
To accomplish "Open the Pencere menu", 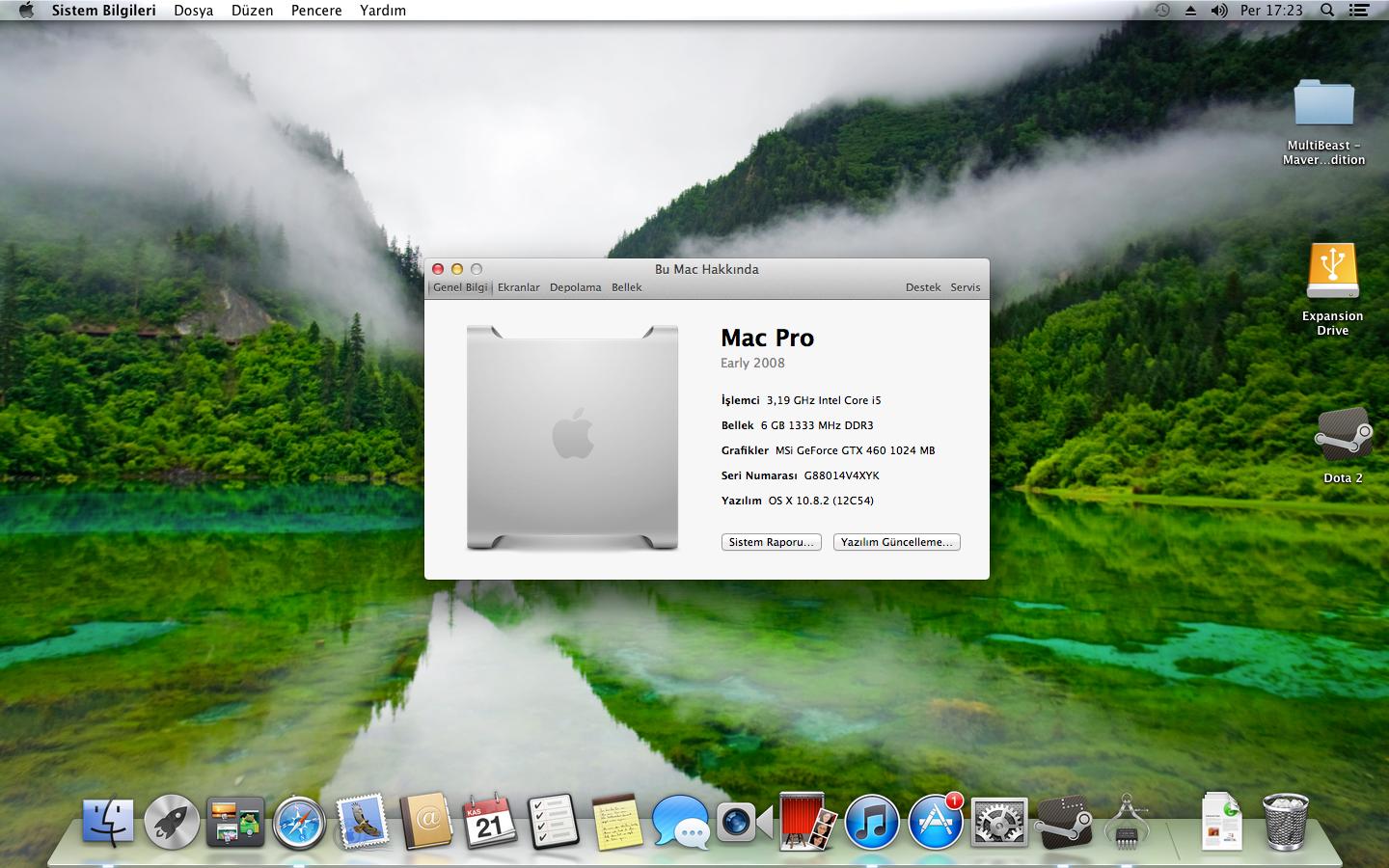I will [316, 11].
